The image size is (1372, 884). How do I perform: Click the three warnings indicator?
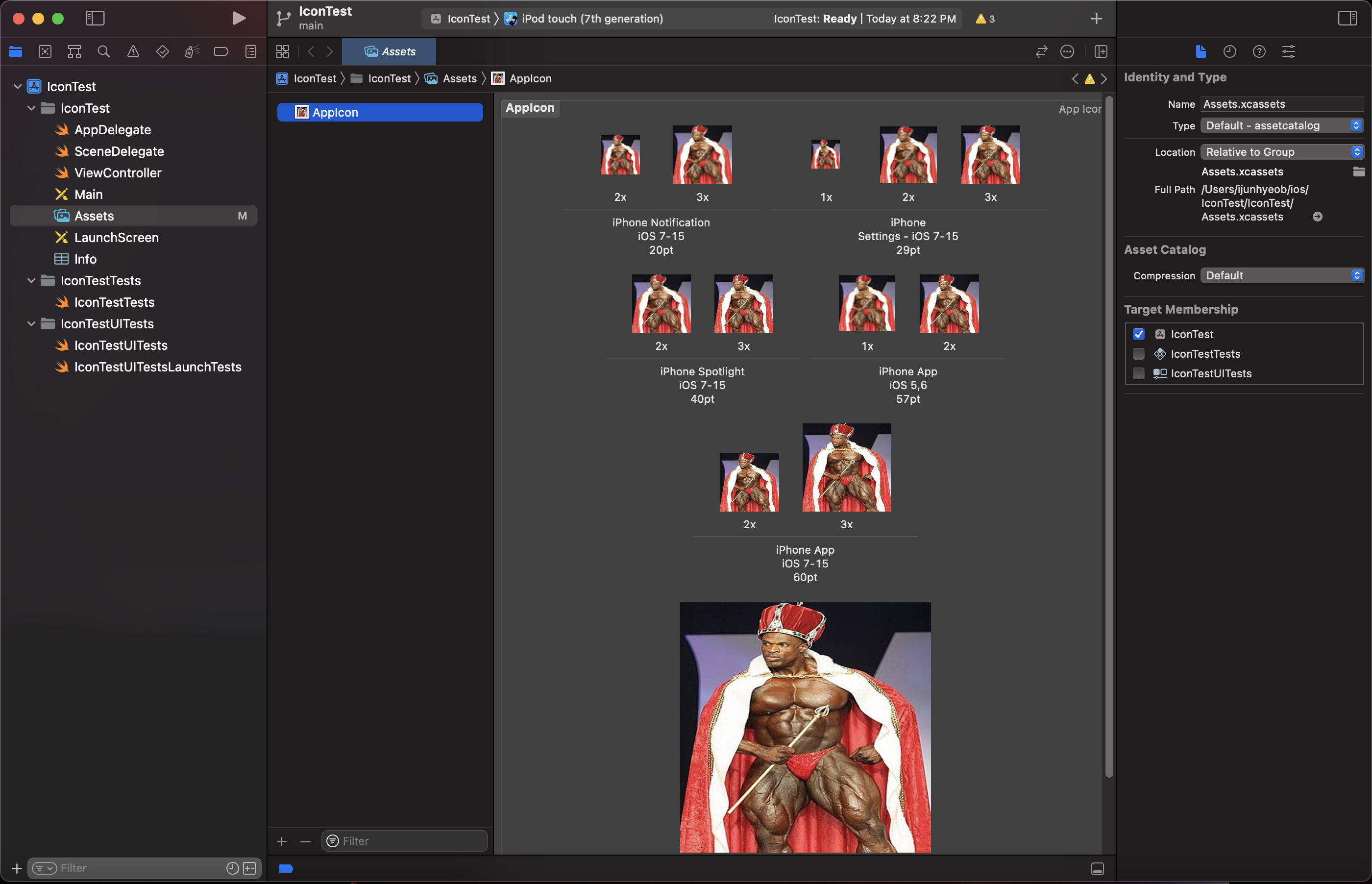click(x=985, y=18)
